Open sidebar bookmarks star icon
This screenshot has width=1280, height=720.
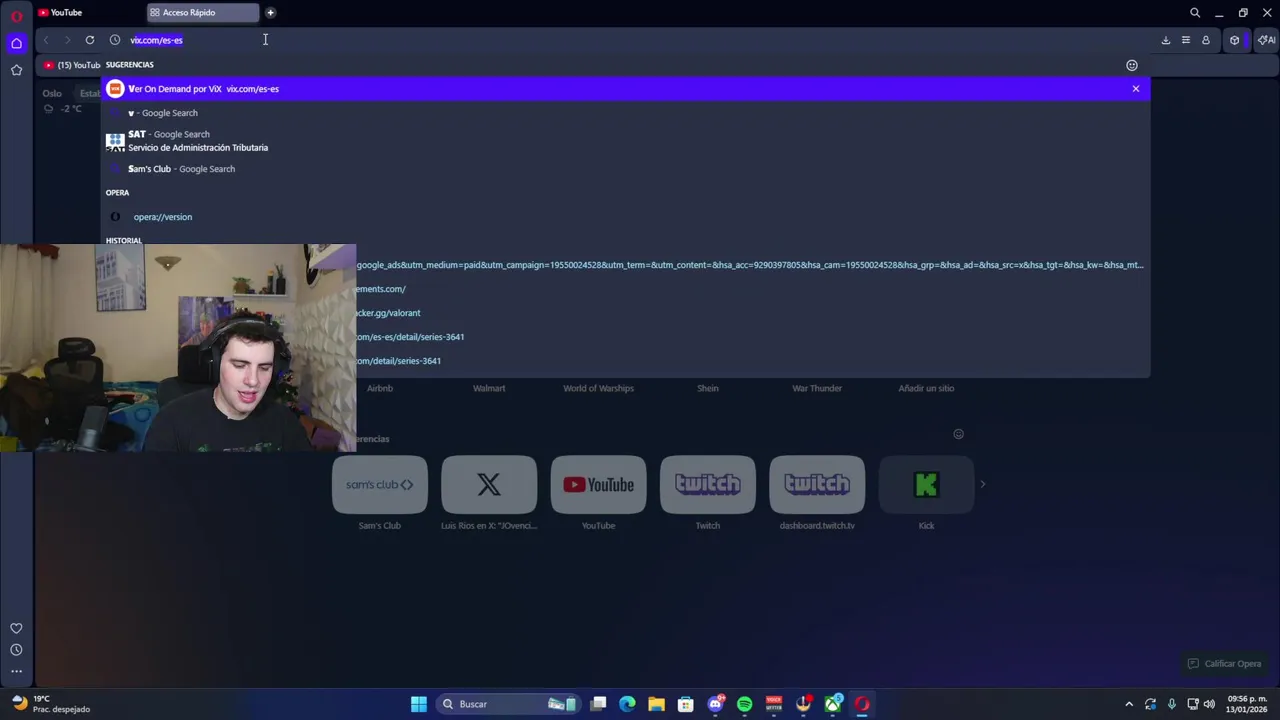[16, 70]
